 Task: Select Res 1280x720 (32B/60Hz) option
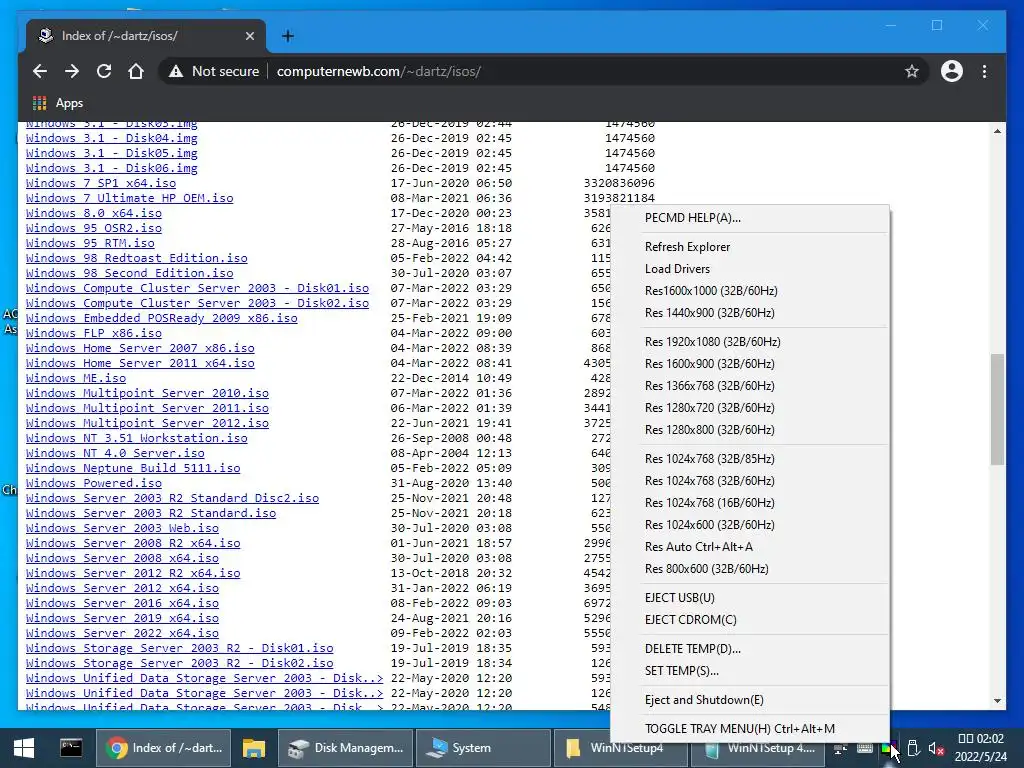750,408
